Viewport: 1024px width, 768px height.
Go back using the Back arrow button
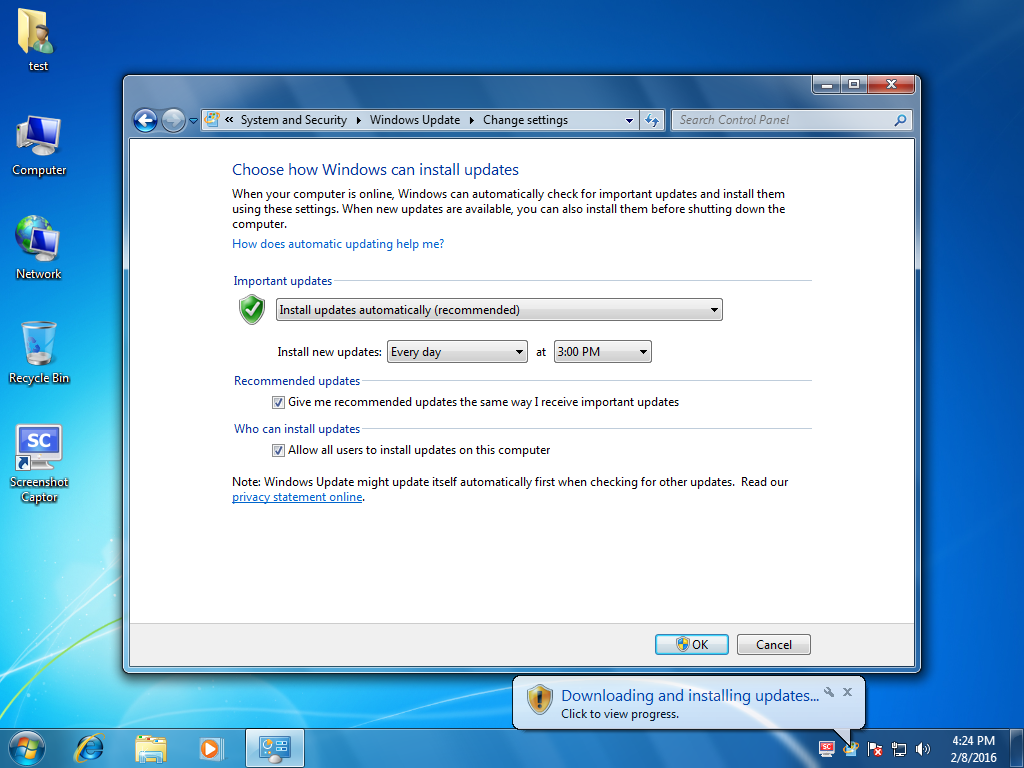(145, 120)
